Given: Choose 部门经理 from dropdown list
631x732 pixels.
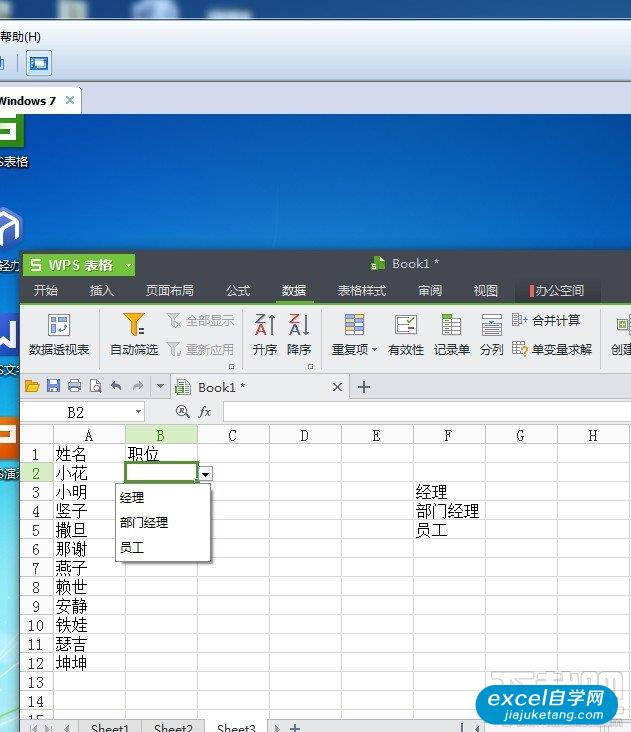Looking at the screenshot, I should tap(163, 522).
